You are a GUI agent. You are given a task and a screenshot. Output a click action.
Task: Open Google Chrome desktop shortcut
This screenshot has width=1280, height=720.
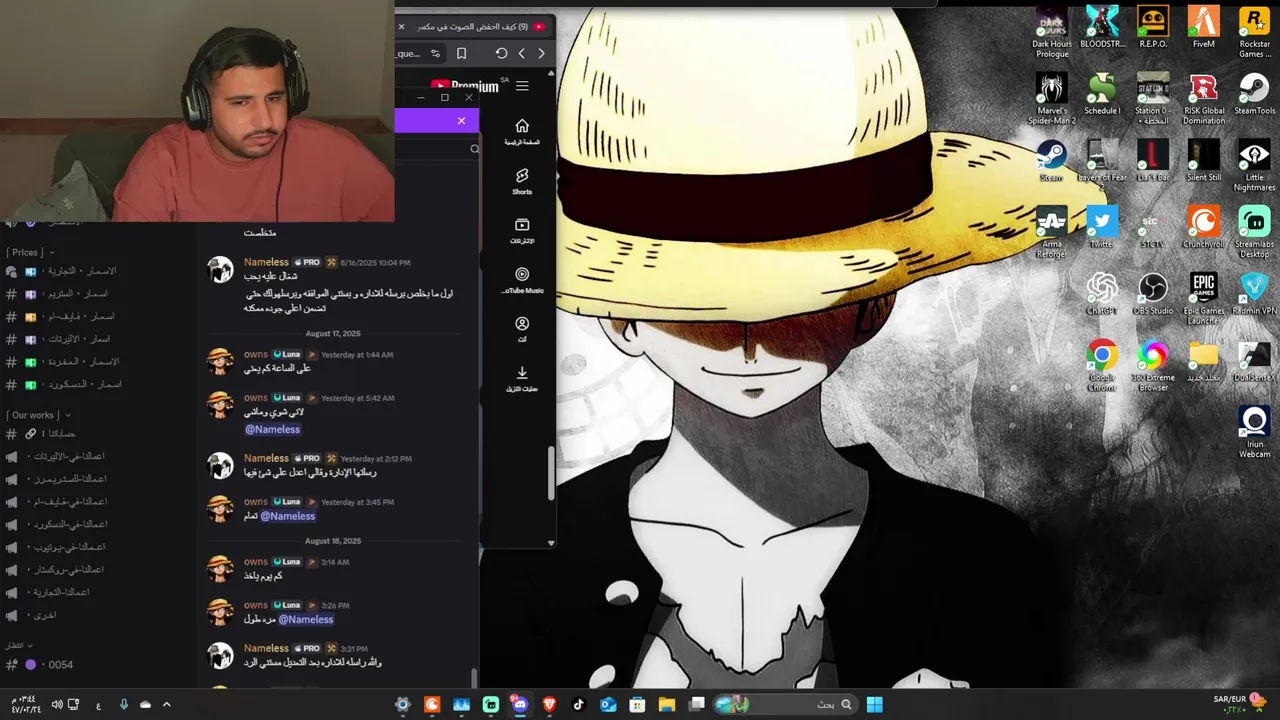(x=1102, y=366)
